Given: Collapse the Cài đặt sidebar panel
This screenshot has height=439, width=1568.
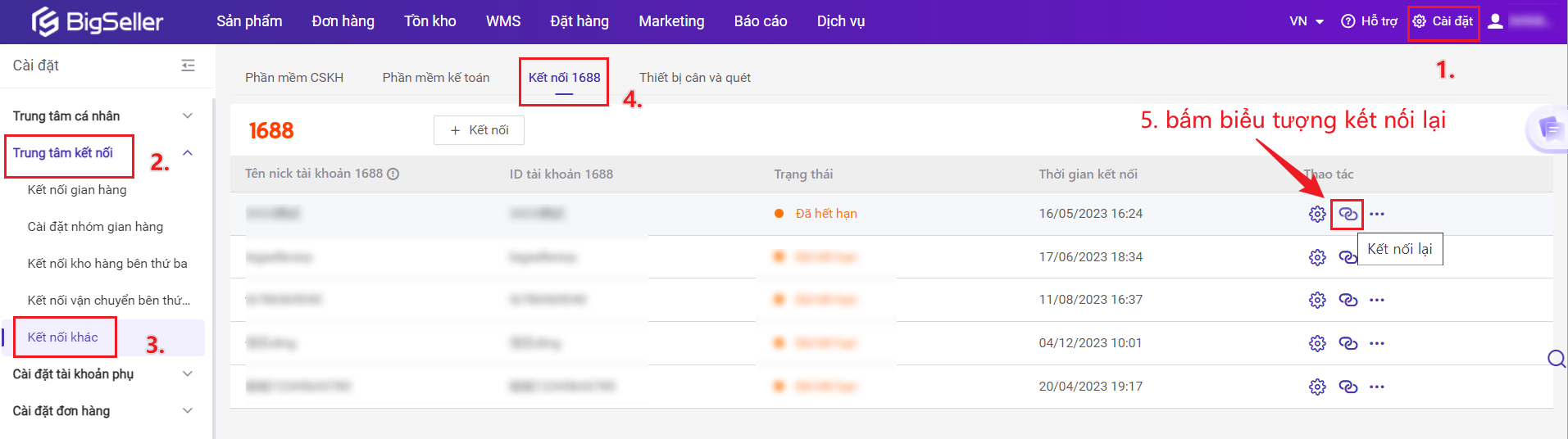Looking at the screenshot, I should pos(188,66).
